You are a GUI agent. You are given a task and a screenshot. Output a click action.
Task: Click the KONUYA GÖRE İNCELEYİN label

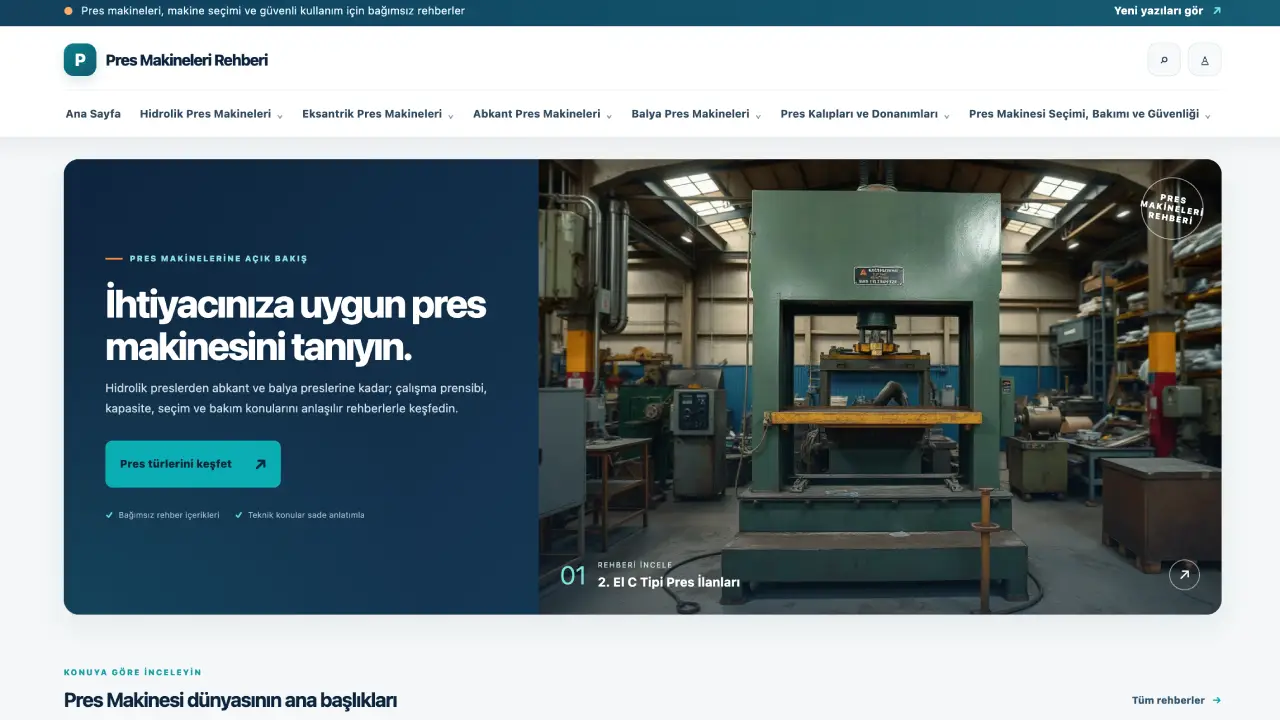click(133, 672)
